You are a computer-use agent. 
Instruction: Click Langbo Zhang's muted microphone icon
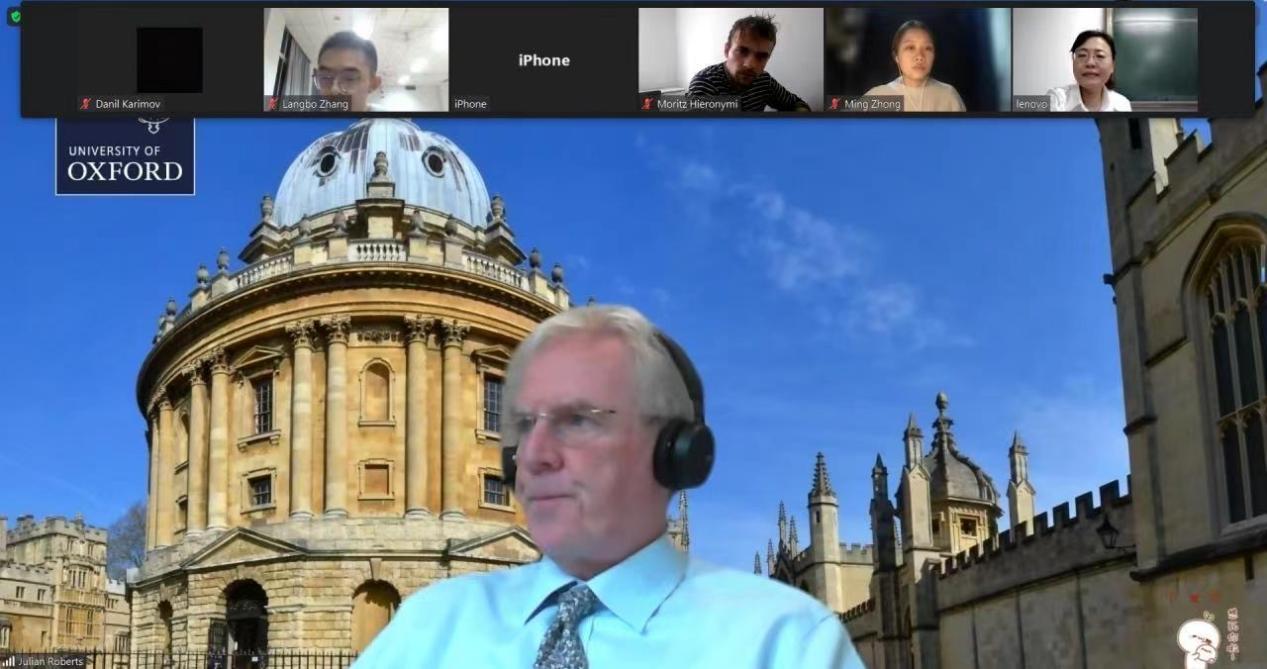tap(273, 104)
